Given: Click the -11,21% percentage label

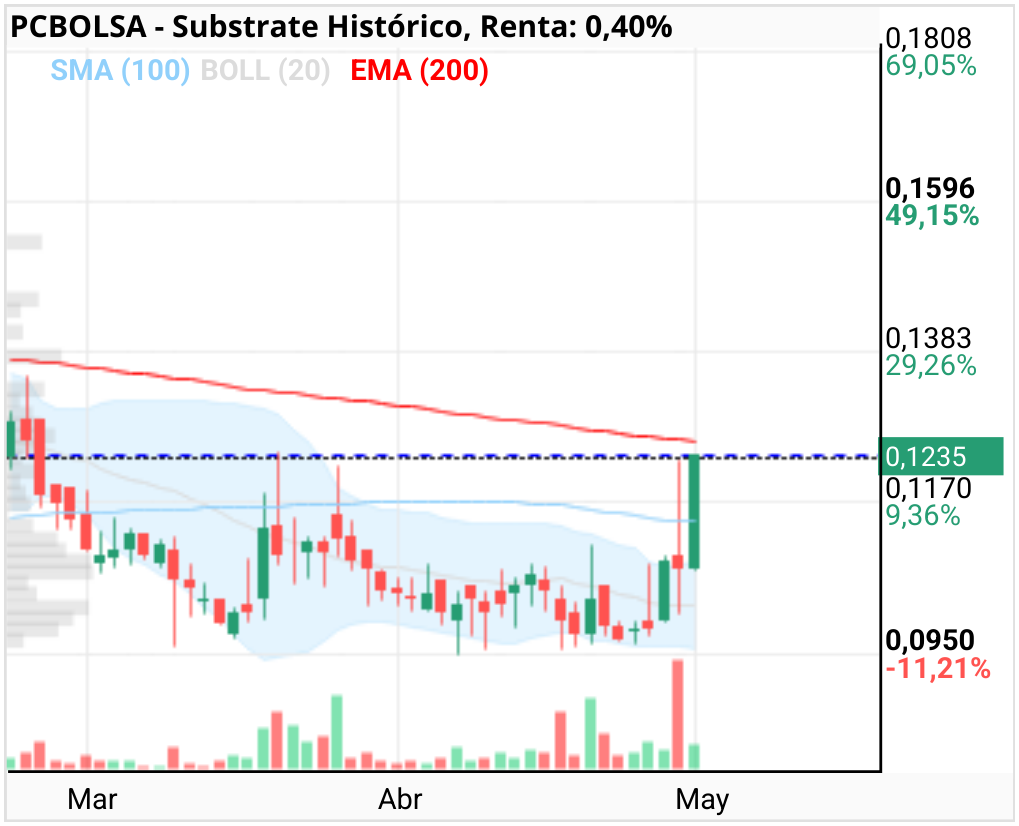Looking at the screenshot, I should (938, 668).
